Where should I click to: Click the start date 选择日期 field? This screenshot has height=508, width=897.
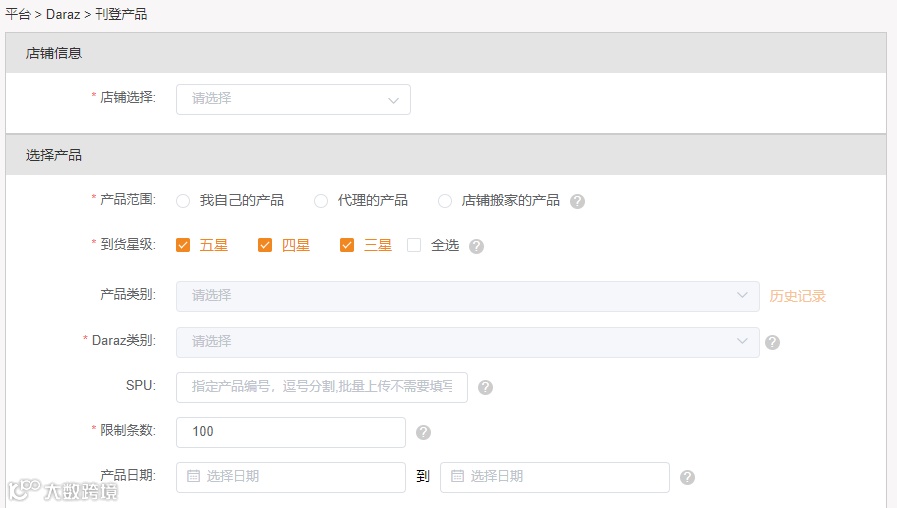click(x=291, y=478)
